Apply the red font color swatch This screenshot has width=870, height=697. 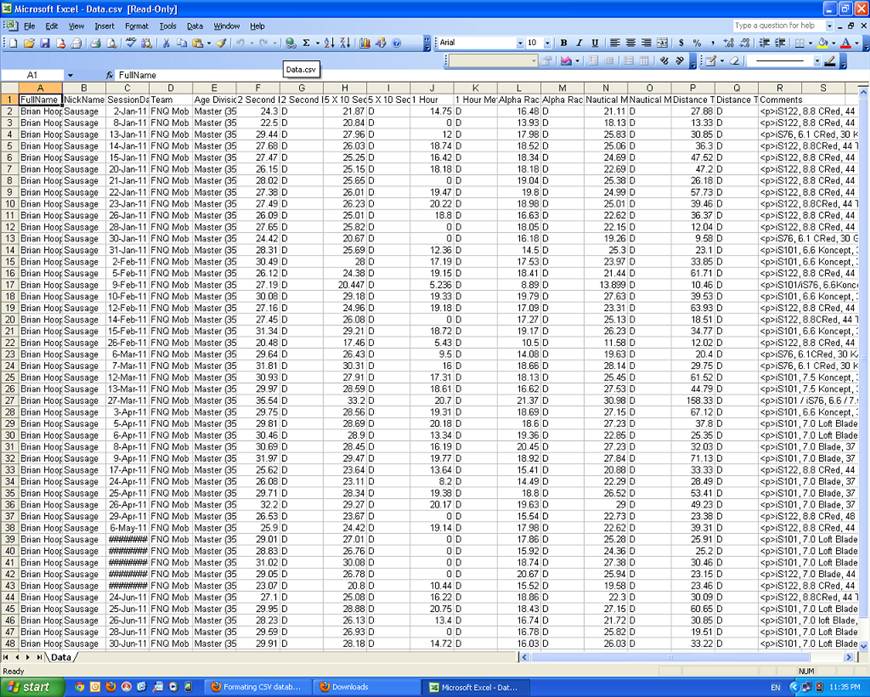click(x=845, y=43)
